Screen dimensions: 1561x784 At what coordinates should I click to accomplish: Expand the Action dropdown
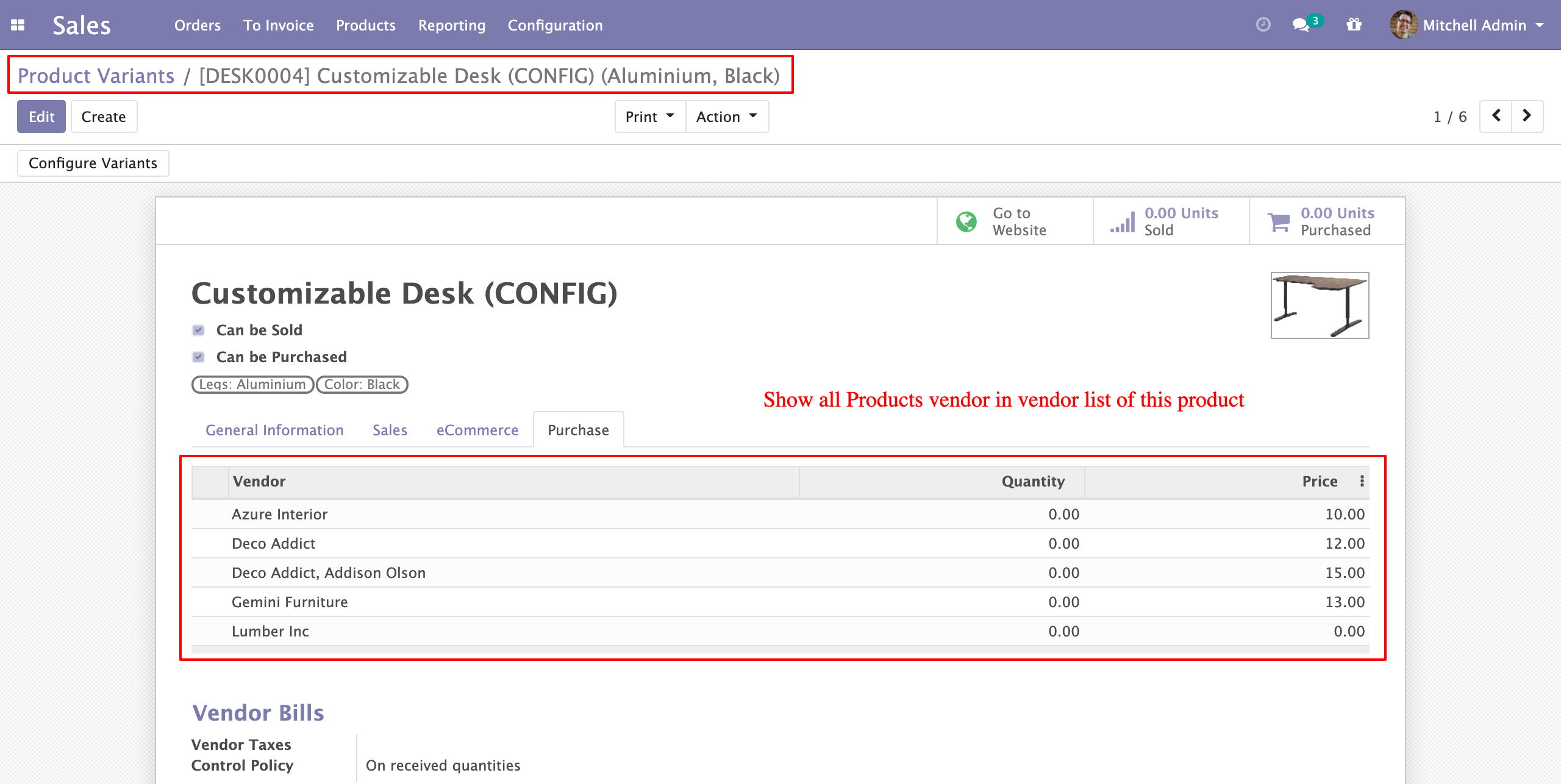[x=726, y=116]
